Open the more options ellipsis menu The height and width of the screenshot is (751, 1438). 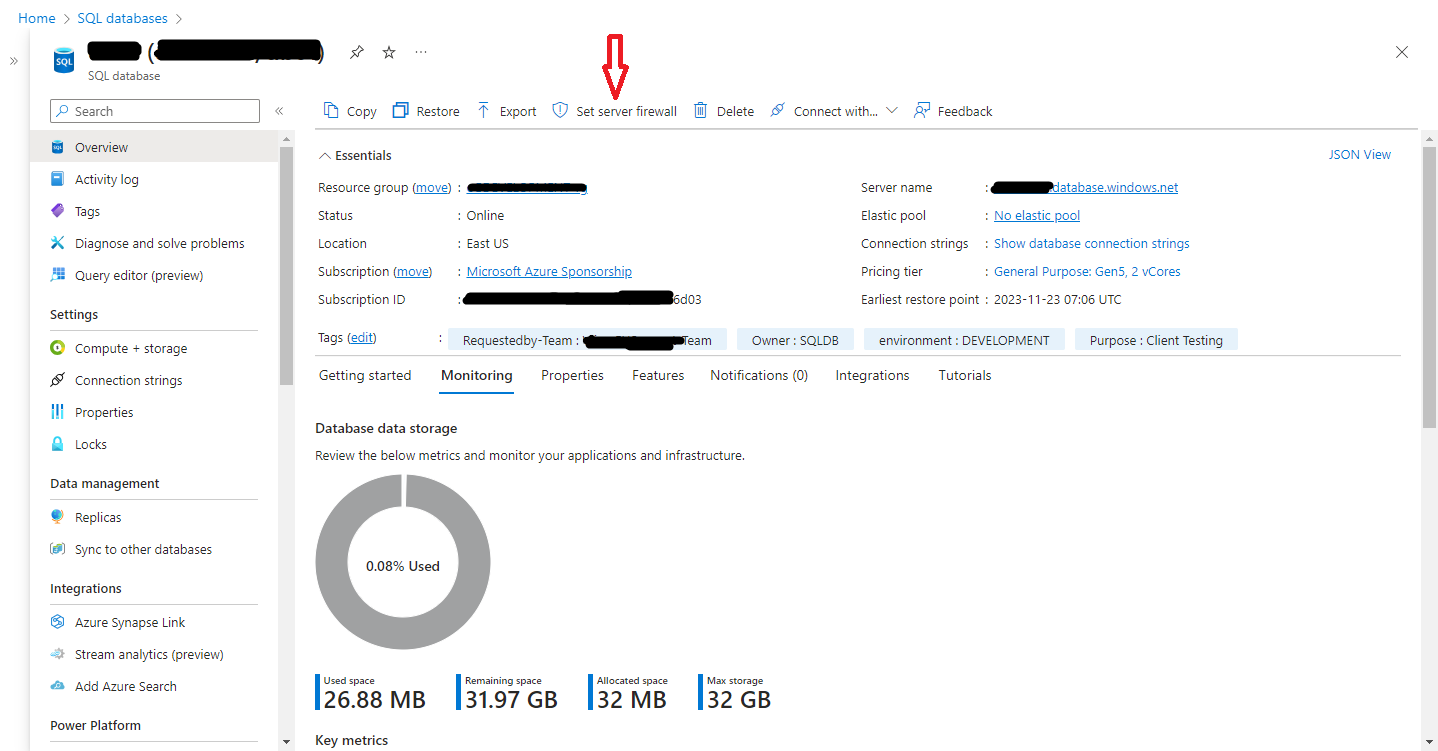tap(421, 52)
